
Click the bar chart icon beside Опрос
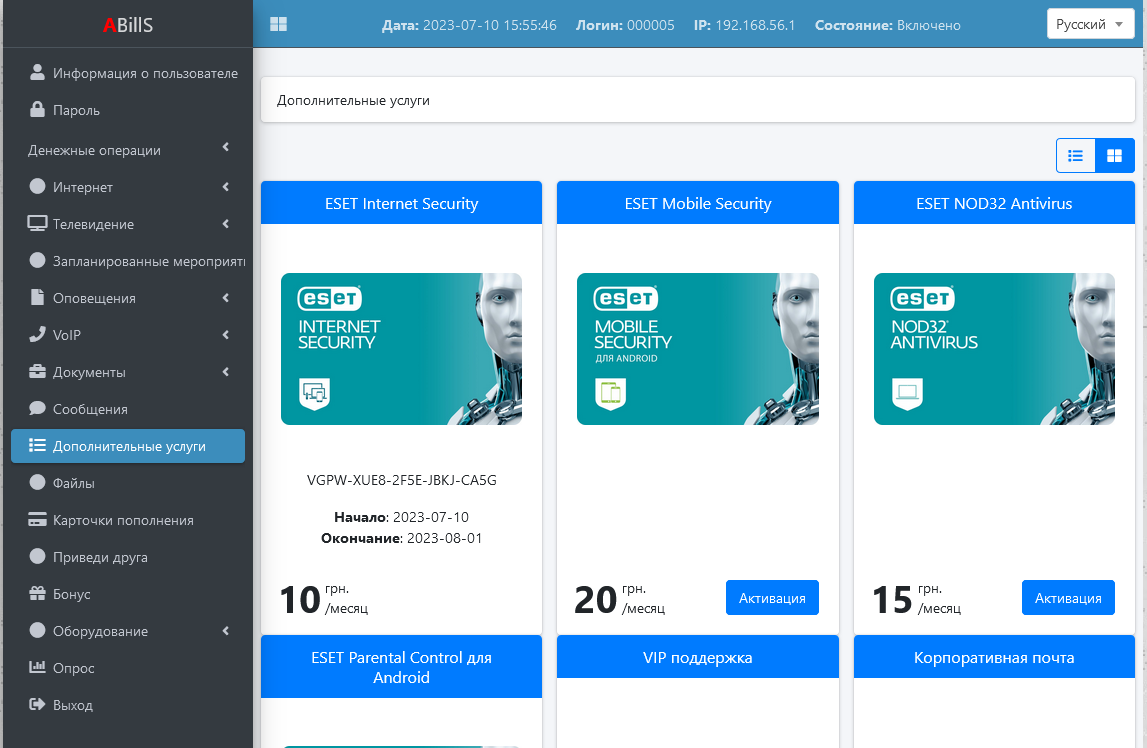tap(37, 667)
